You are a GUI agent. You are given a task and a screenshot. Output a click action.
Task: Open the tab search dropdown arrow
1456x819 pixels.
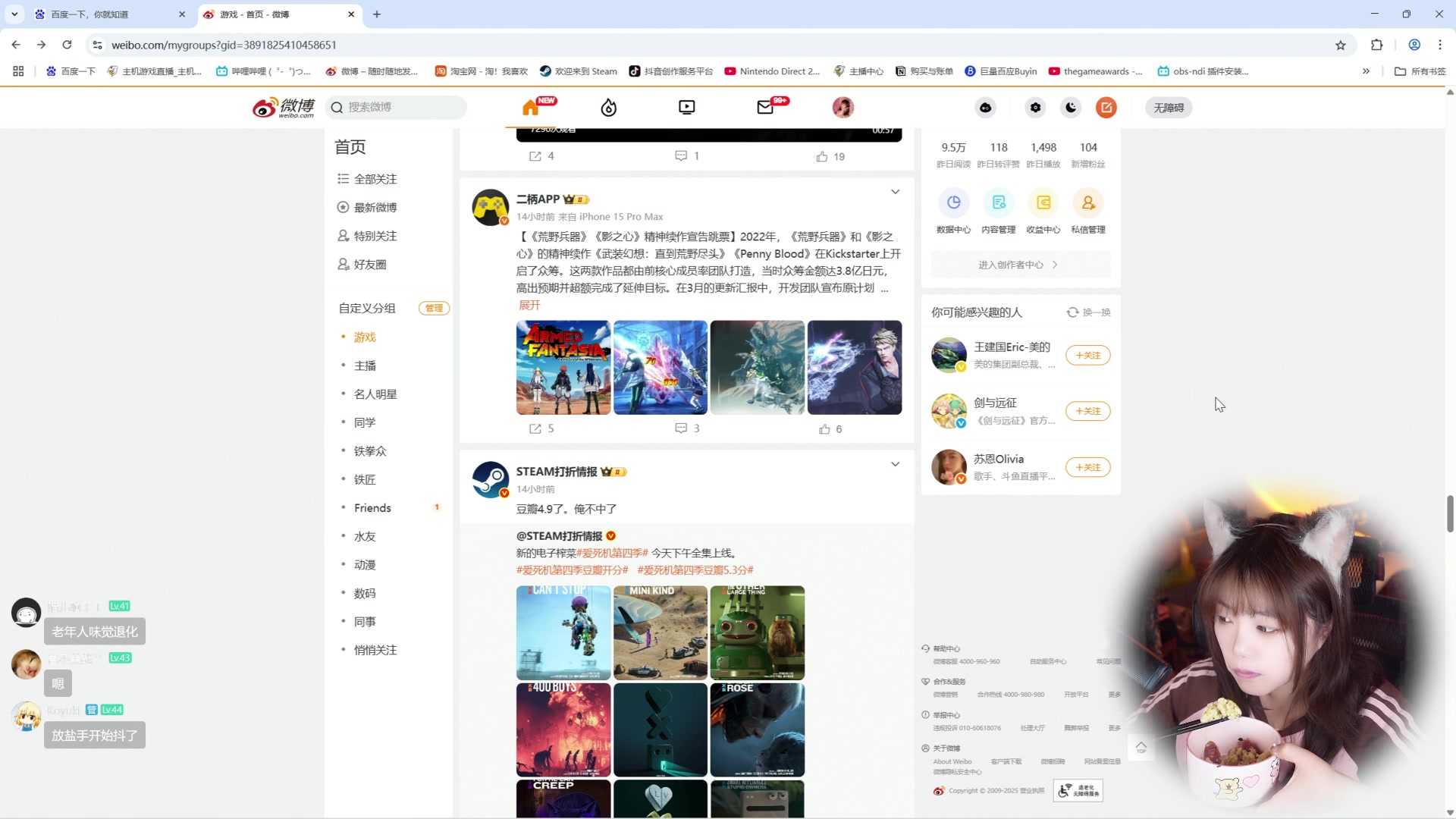(14, 14)
